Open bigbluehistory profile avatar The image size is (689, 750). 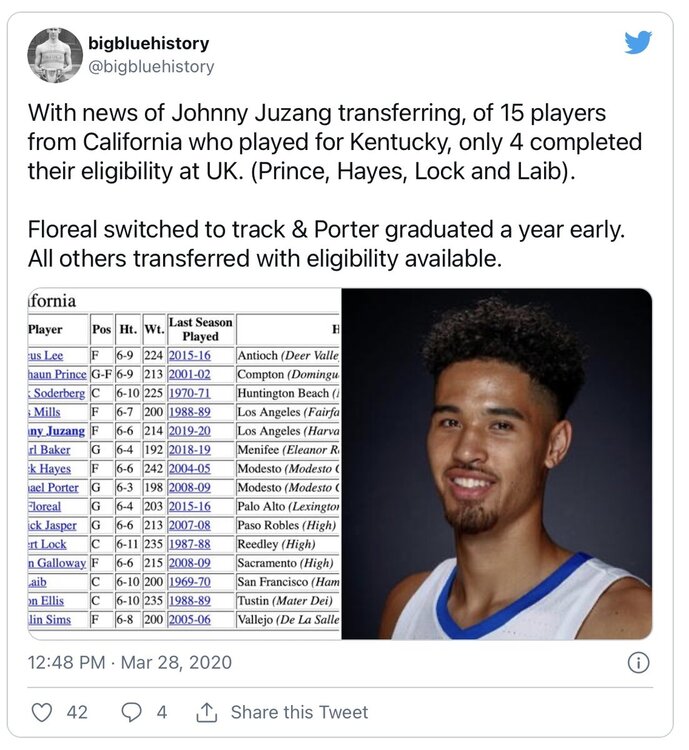click(55, 55)
